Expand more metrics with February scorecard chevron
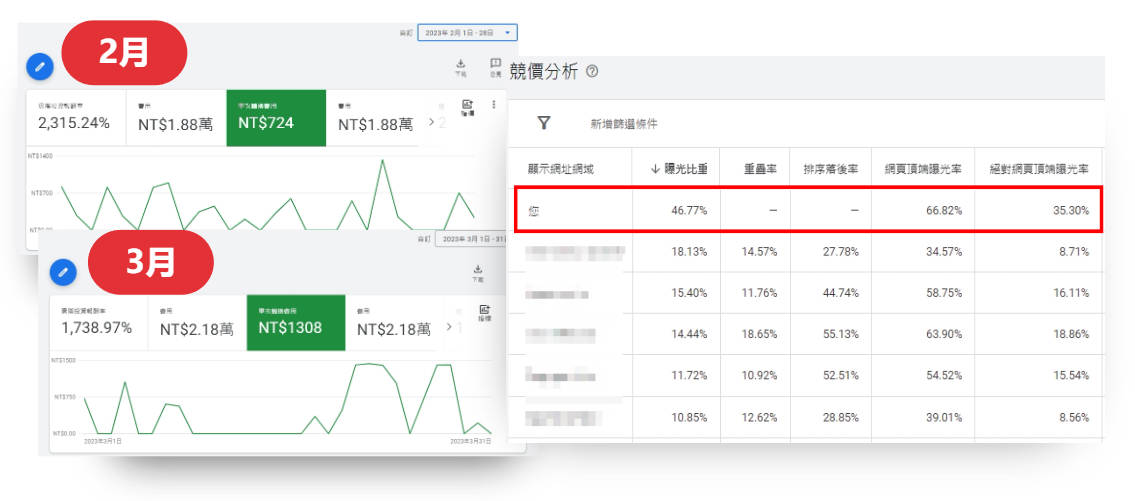The width and height of the screenshot is (1135, 501). point(431,122)
